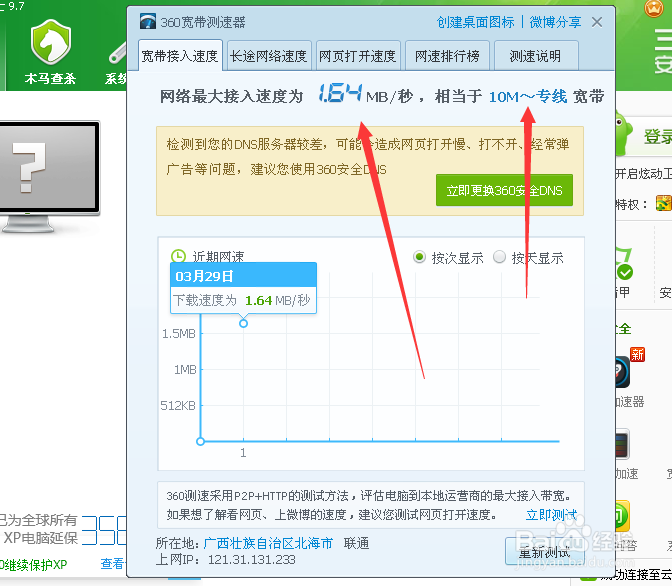Close the 360宽带测速器 dialog
The image size is (672, 586).
click(597, 22)
